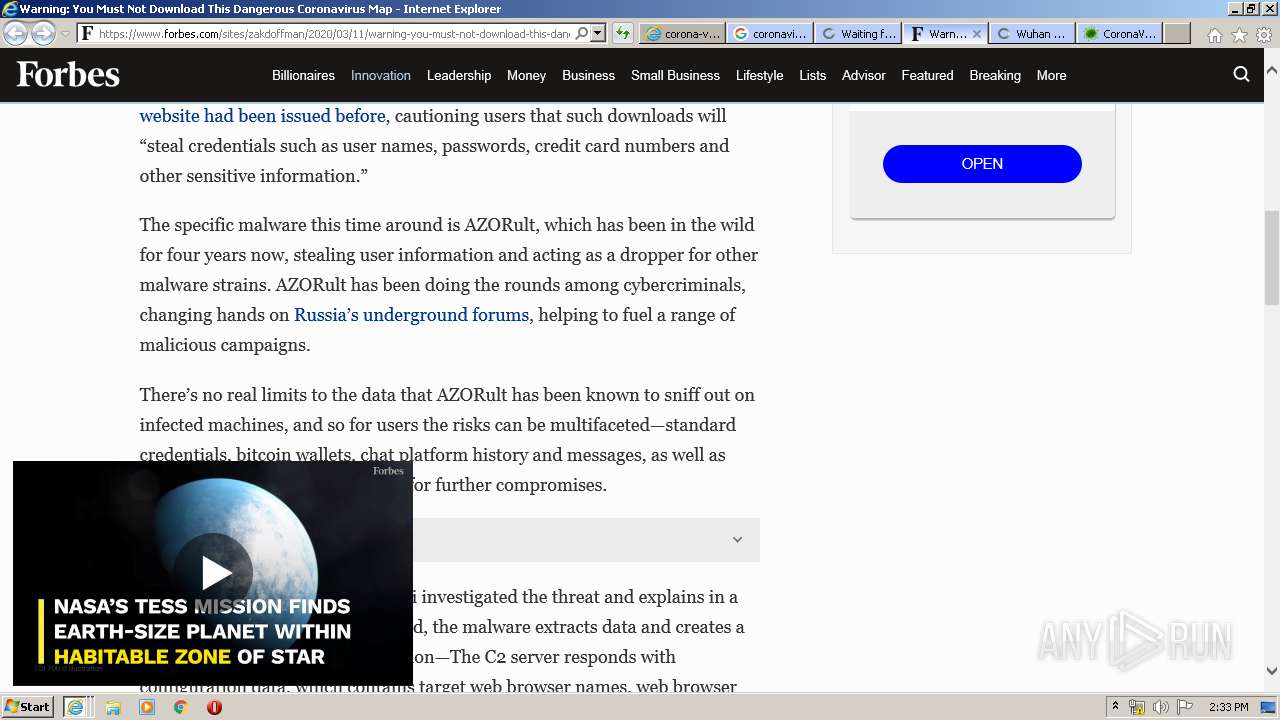This screenshot has height=720, width=1280.
Task: Click the Forbes search magnifier icon
Action: tap(1242, 74)
